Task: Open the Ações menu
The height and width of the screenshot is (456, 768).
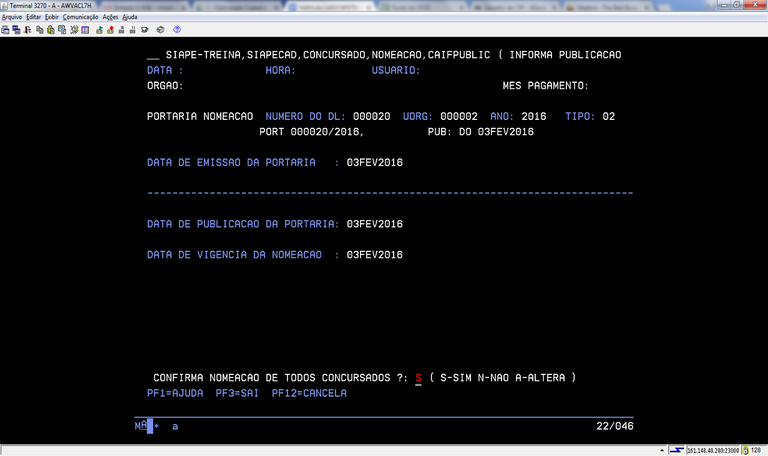Action: tap(110, 17)
